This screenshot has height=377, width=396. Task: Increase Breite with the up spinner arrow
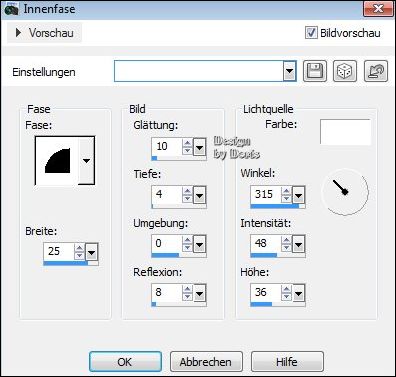click(79, 248)
